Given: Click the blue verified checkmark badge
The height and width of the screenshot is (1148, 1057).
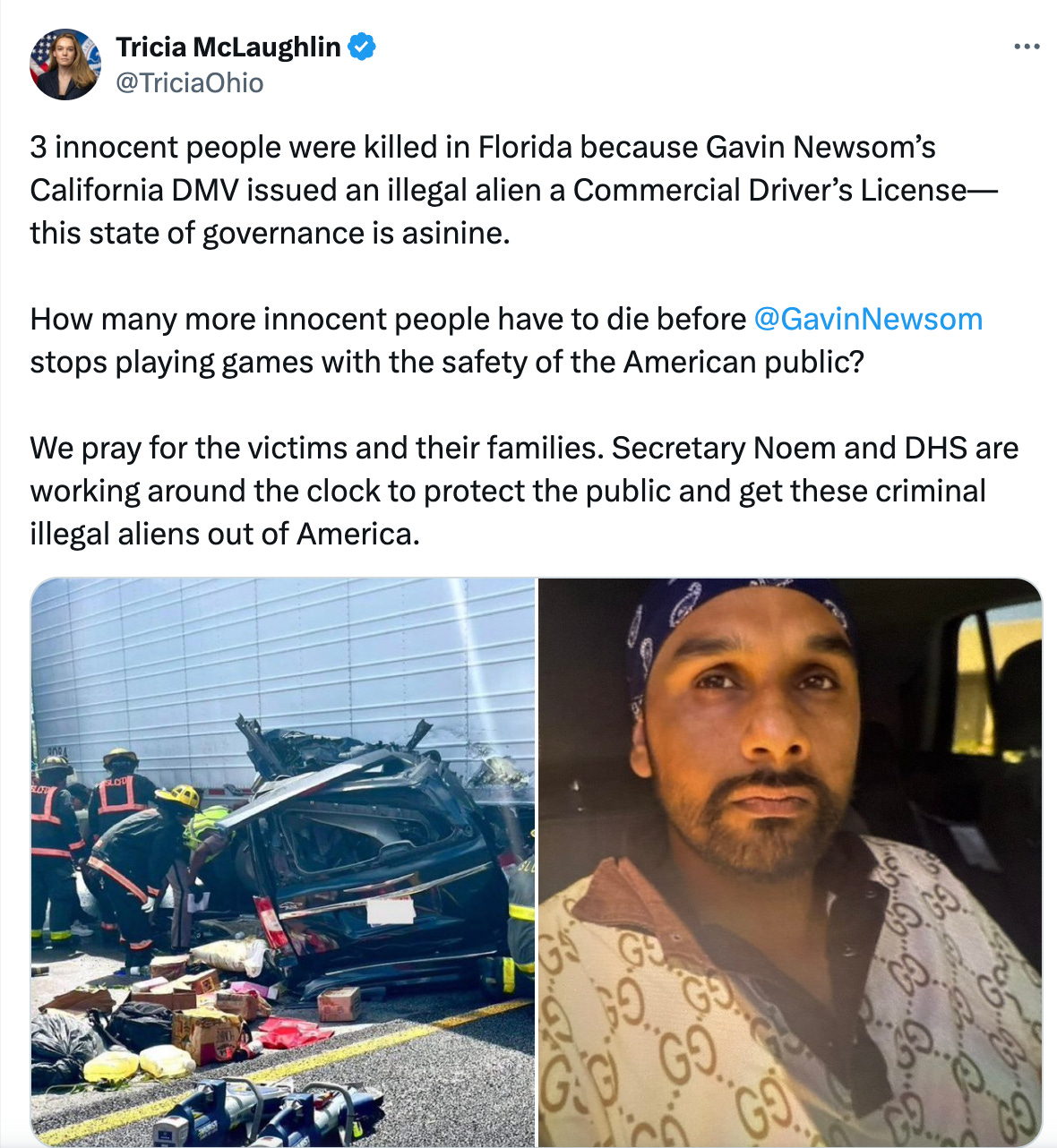Looking at the screenshot, I should point(361,46).
